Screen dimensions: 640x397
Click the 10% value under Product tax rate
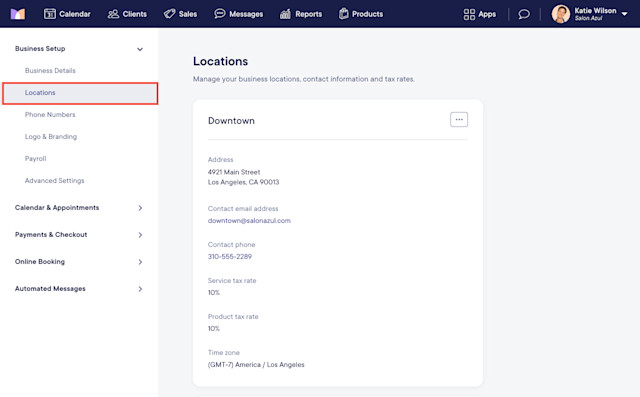coord(213,328)
